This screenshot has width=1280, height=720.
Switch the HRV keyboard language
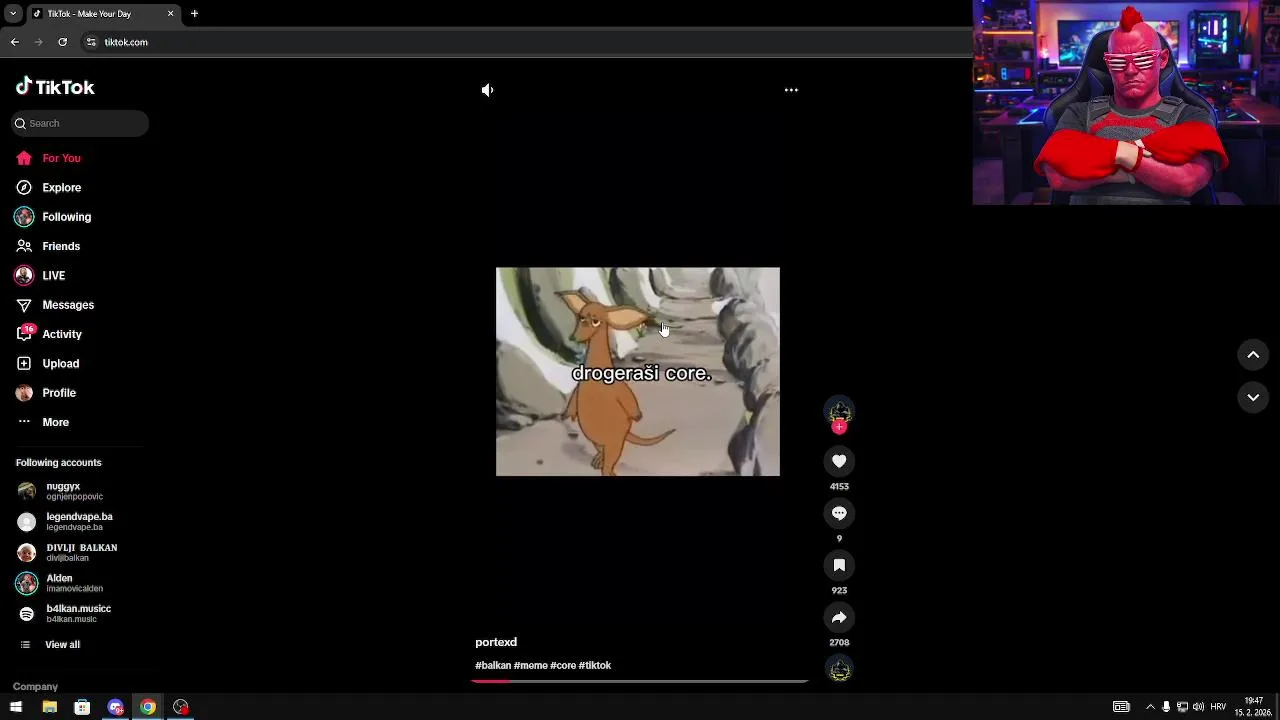(1218, 707)
